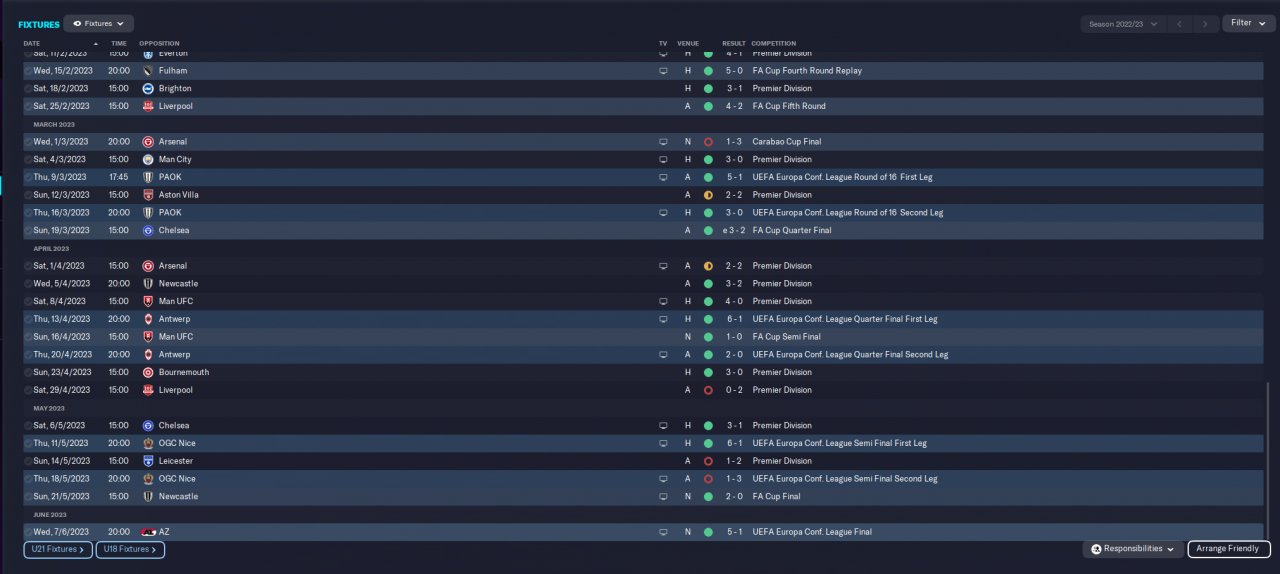
Task: Sort by the TV column header
Action: (x=663, y=44)
